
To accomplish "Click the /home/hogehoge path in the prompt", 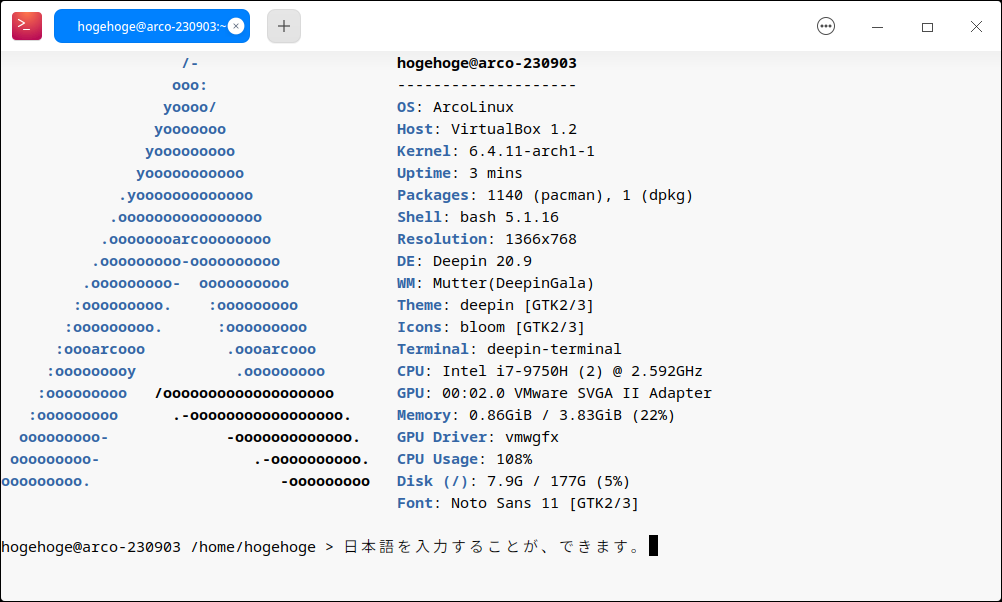I will [253, 547].
